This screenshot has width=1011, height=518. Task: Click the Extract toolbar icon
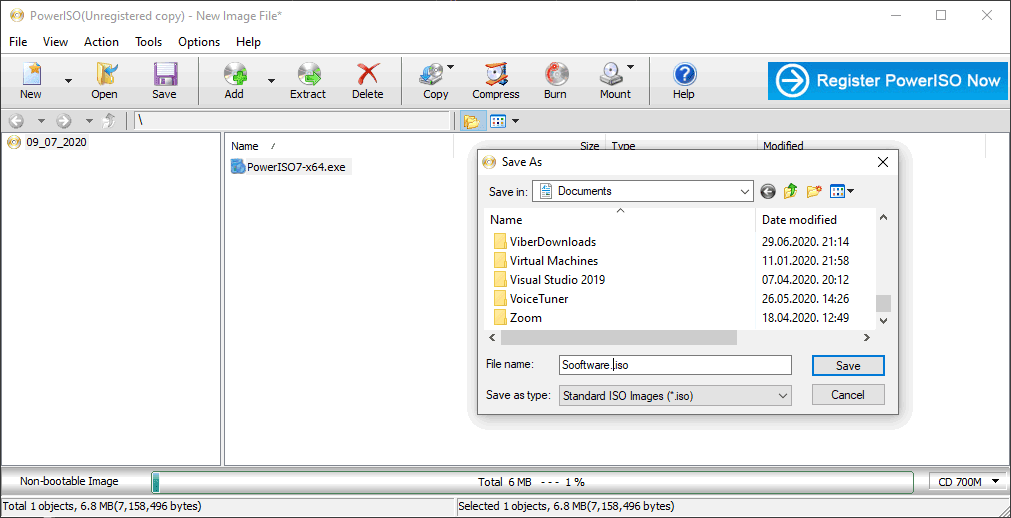pyautogui.click(x=309, y=74)
